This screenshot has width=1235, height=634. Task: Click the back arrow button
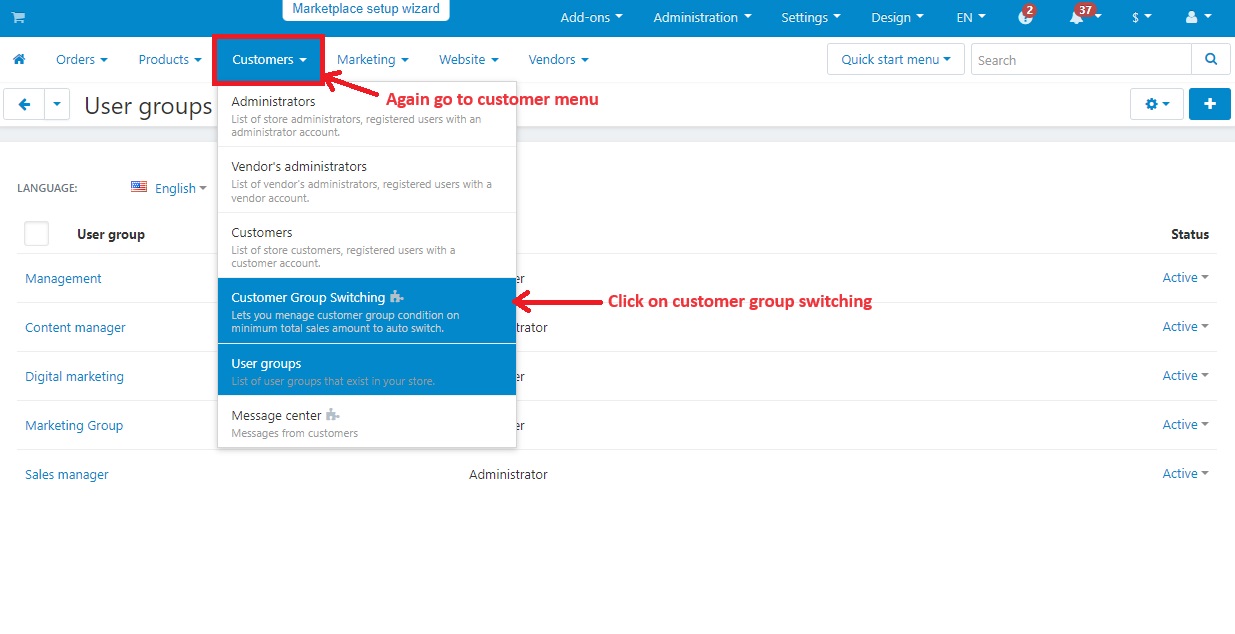24,104
